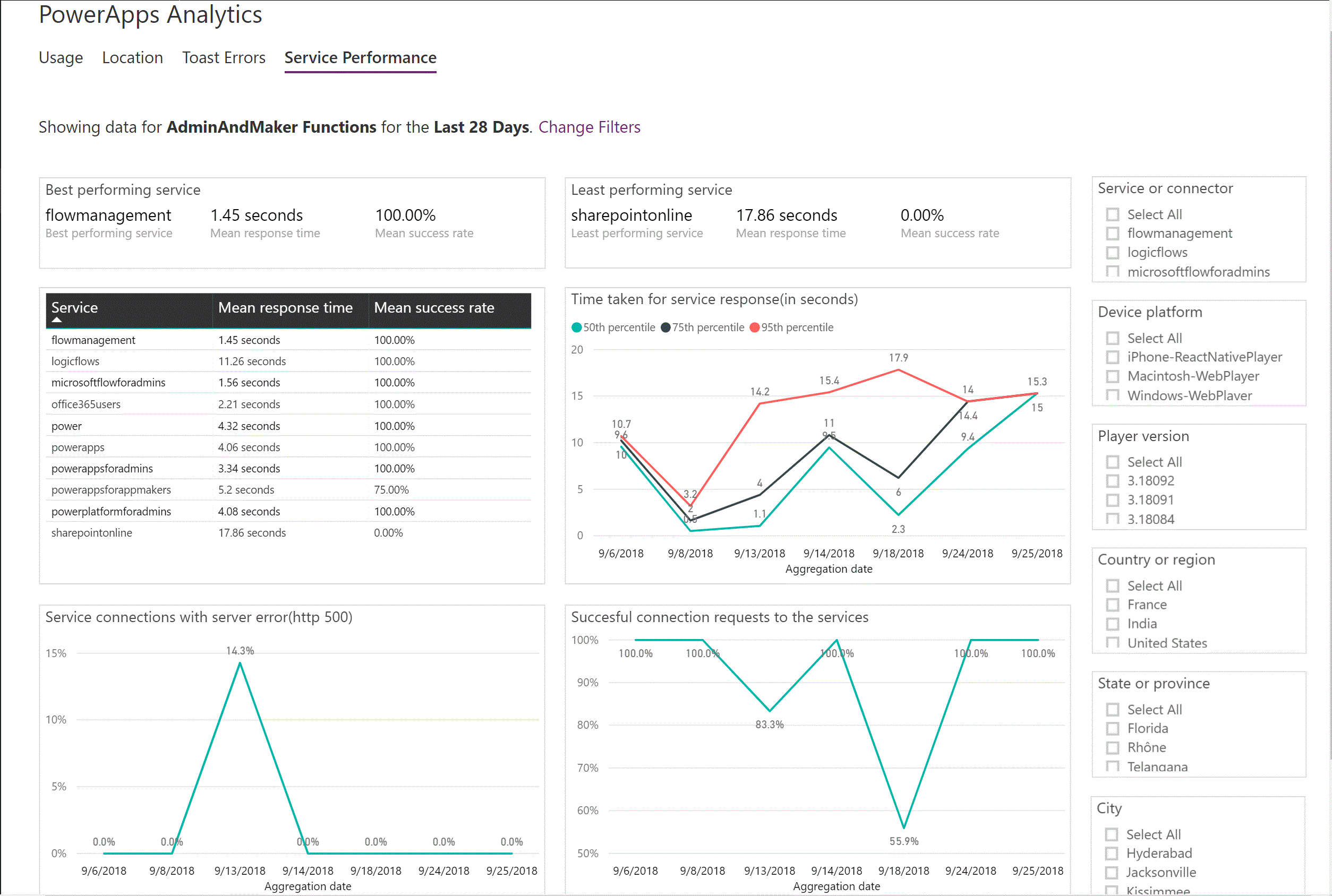
Task: Click the power service row
Action: (288, 426)
